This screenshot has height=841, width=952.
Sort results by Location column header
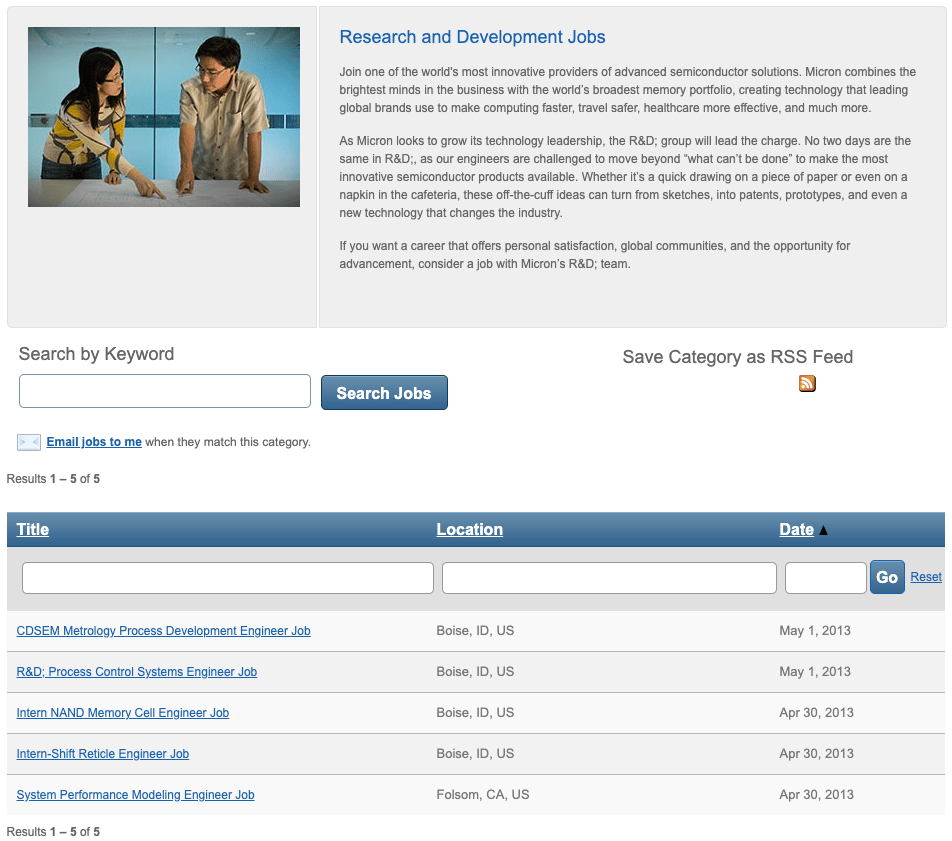pyautogui.click(x=469, y=529)
